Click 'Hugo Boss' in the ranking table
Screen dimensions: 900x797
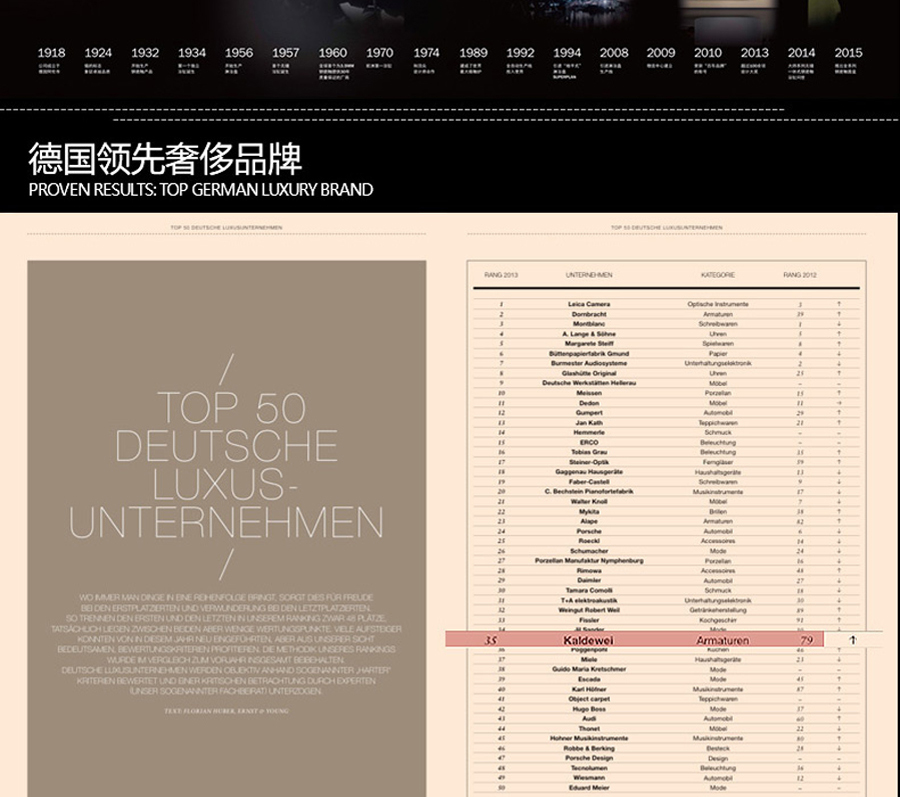tap(589, 709)
